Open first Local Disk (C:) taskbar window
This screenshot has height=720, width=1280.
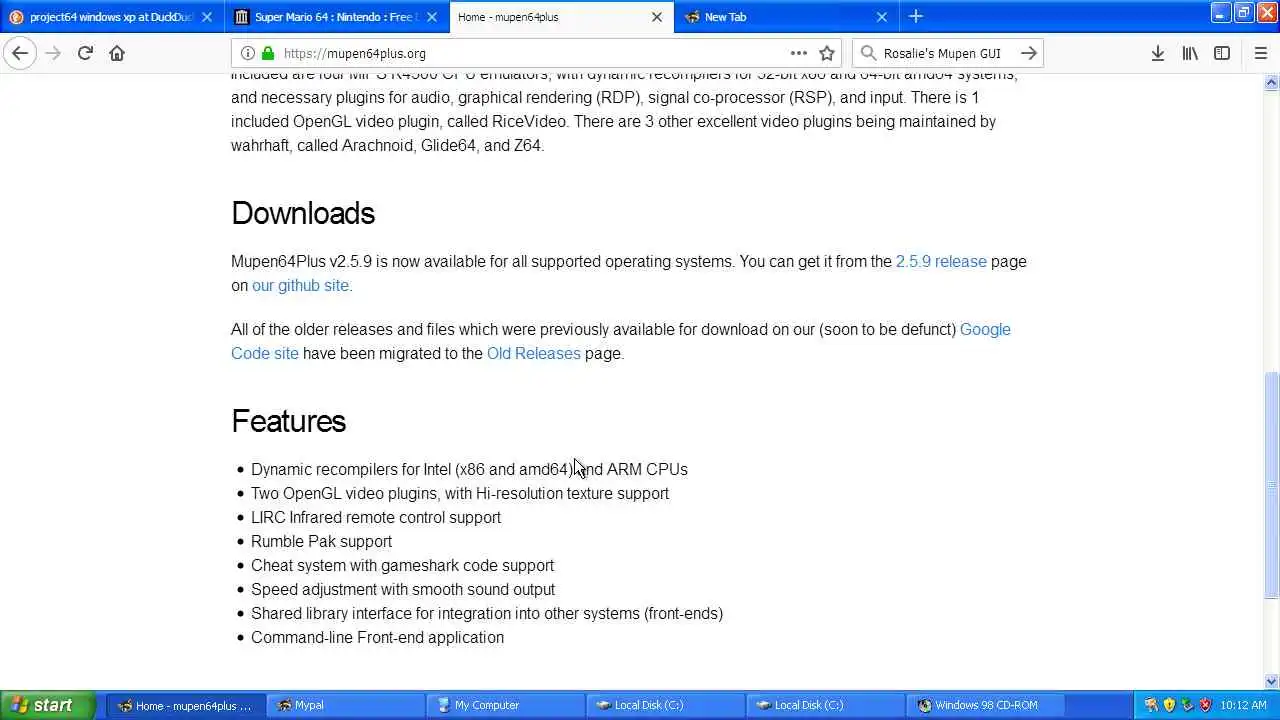coord(665,705)
